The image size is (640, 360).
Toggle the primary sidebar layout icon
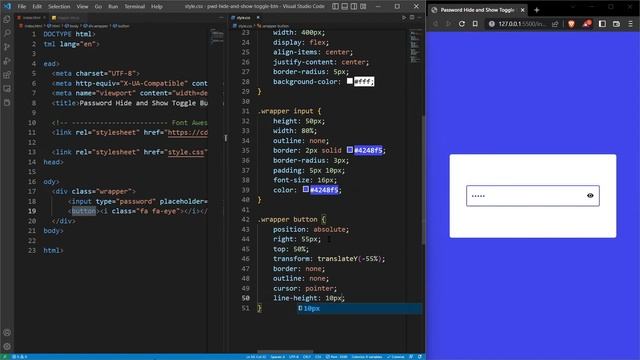pyautogui.click(x=335, y=6)
